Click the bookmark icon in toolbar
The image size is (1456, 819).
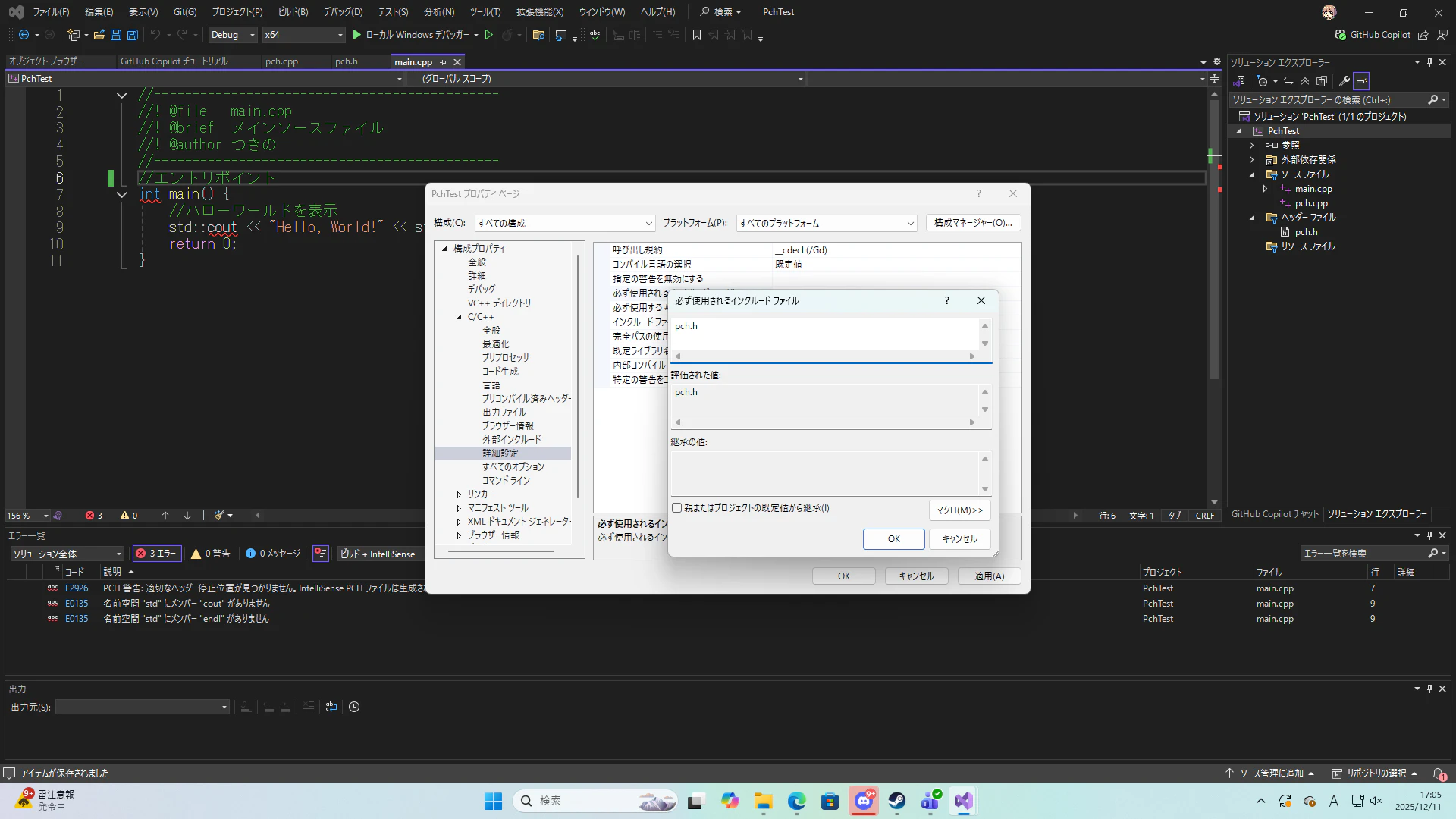[x=697, y=35]
